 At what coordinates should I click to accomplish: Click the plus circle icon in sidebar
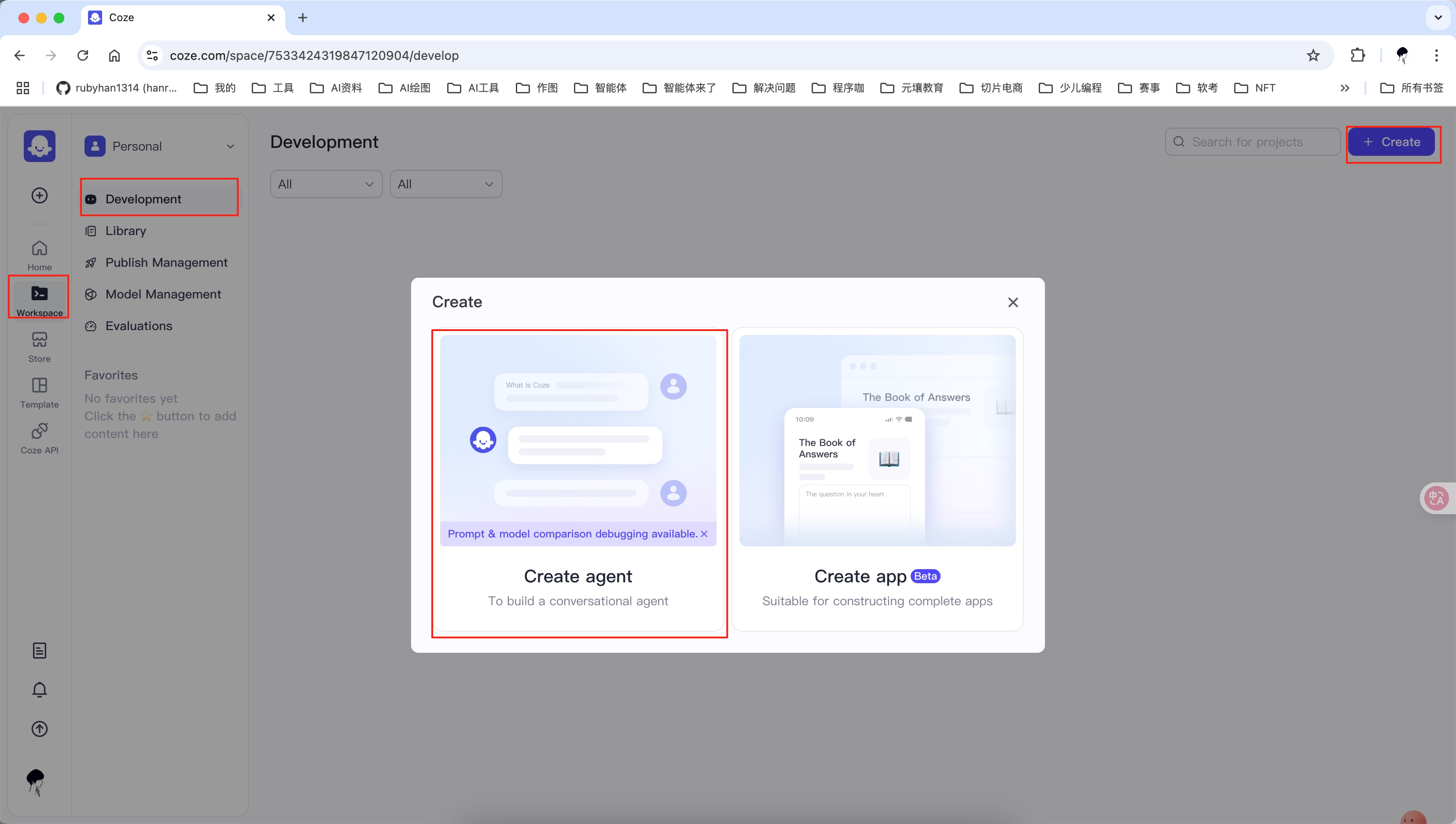coord(39,195)
